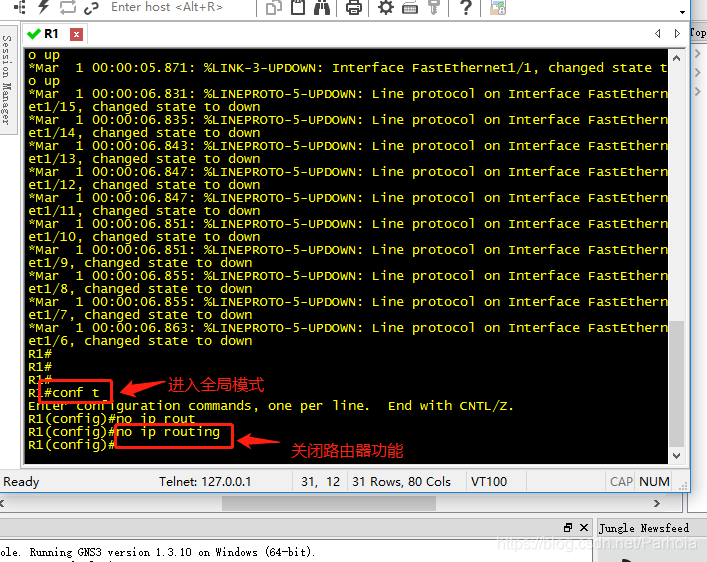Viewport: 707px width, 562px height.
Task: Click the tab scroll left arrow
Action: 658,33
